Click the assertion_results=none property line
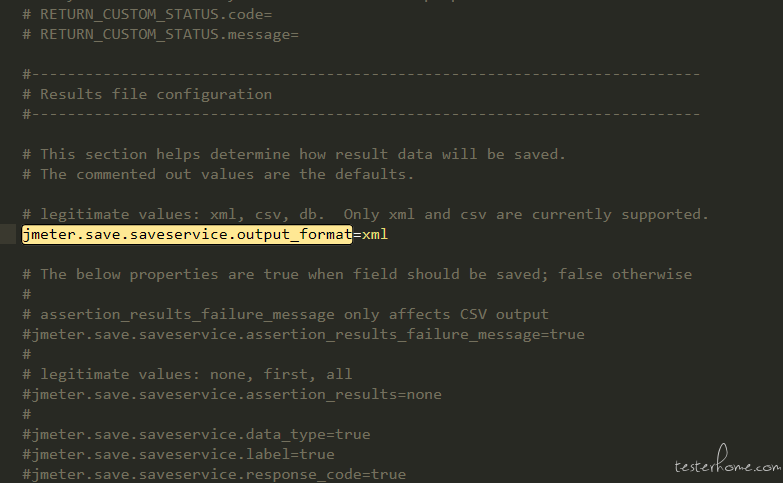Image resolution: width=783 pixels, height=483 pixels. pyautogui.click(x=232, y=394)
